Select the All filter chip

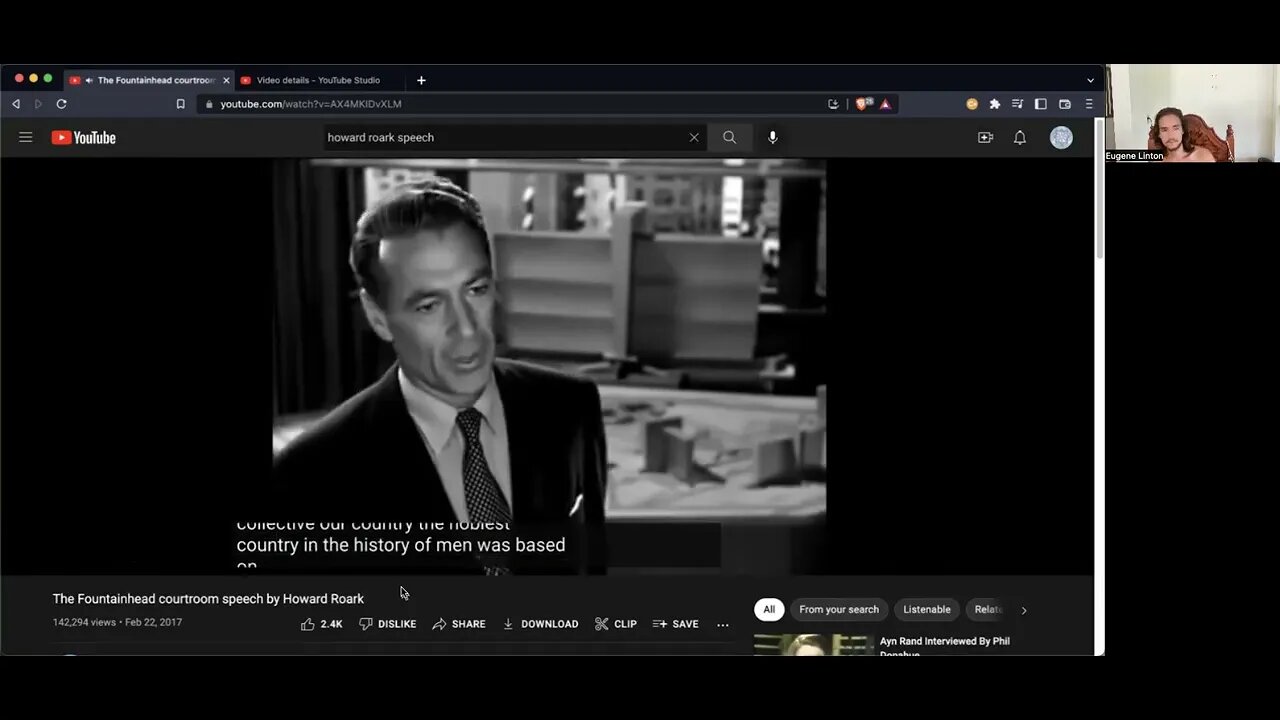click(x=769, y=609)
